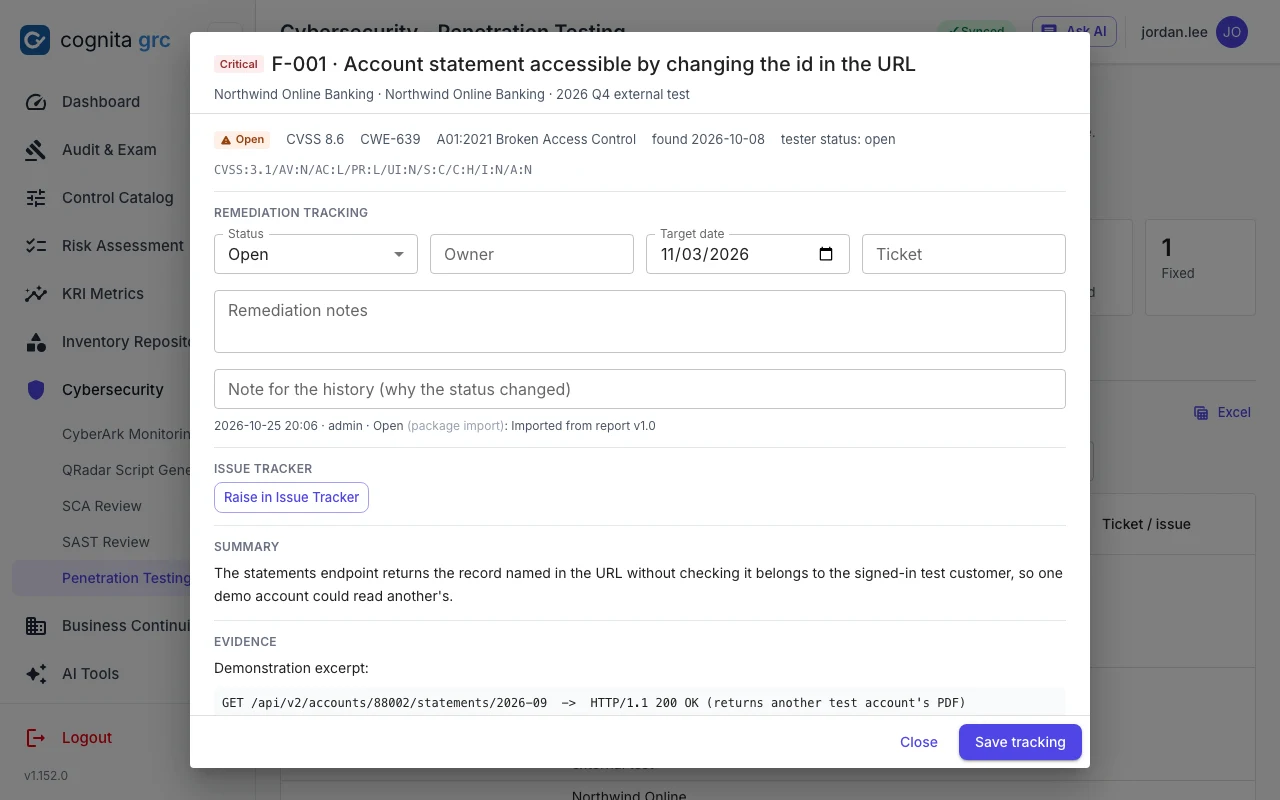Click the GET /api/v2/accounts evidence line

(594, 703)
